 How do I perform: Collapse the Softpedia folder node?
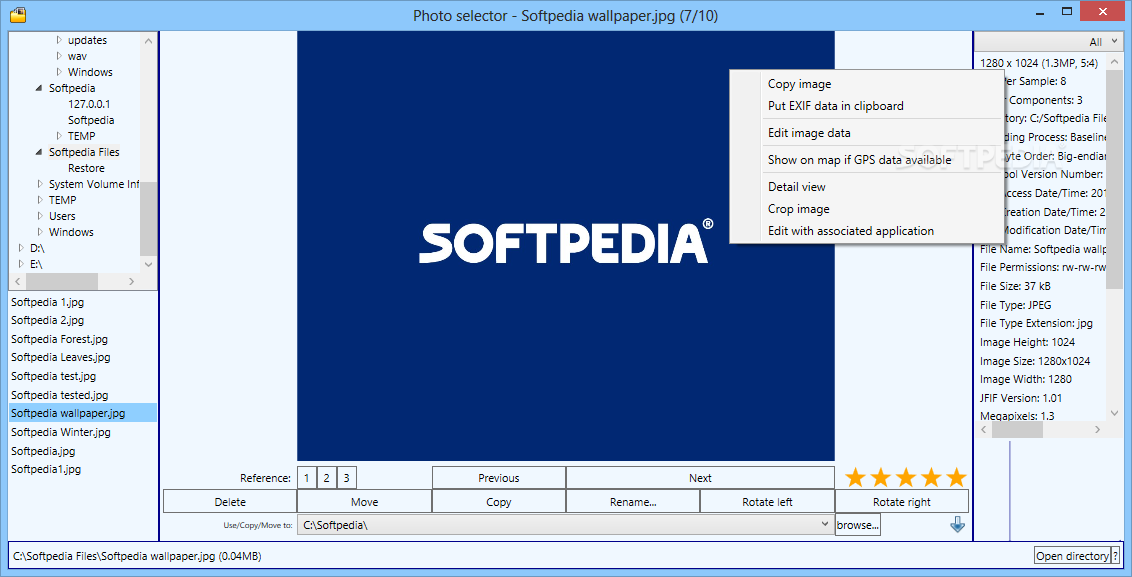tap(40, 88)
